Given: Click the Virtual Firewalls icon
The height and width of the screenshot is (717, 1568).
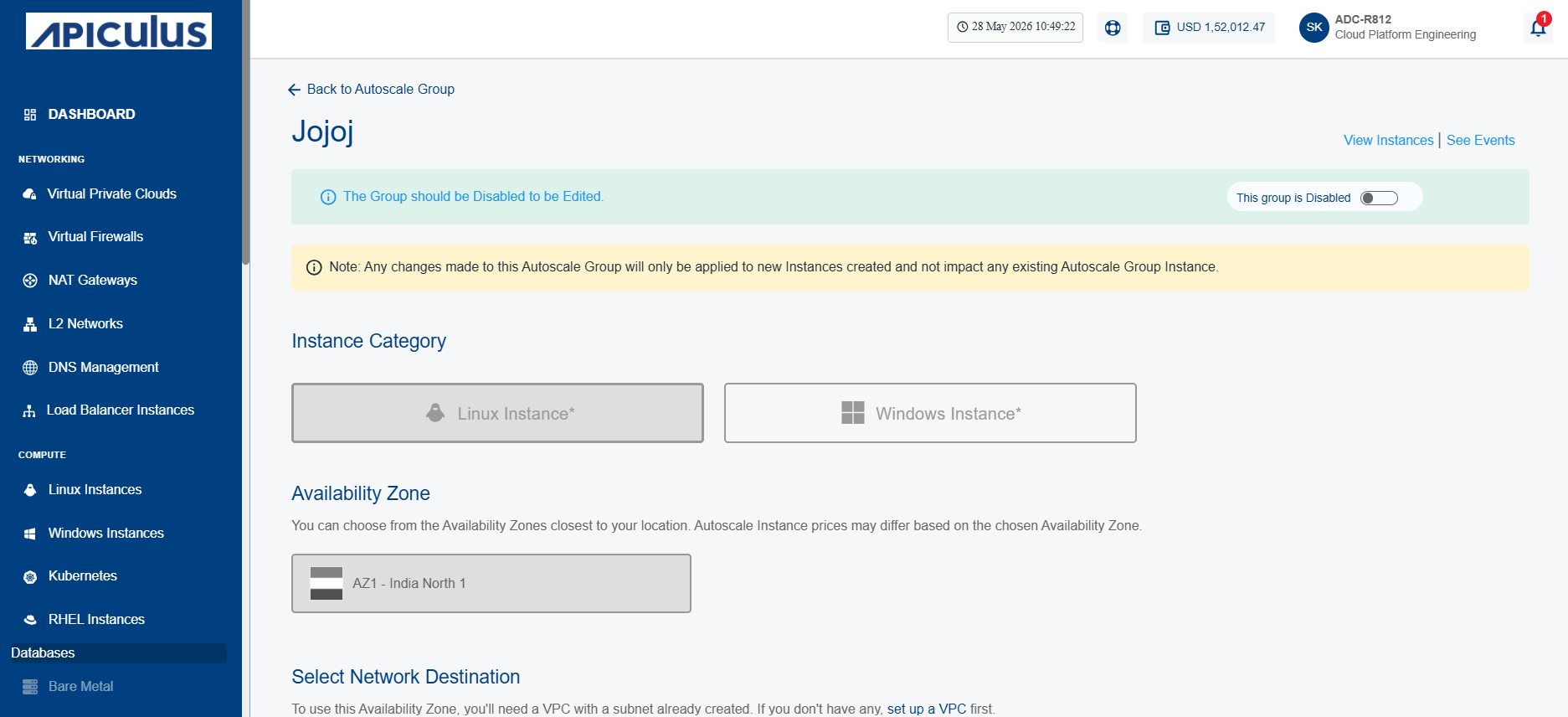Looking at the screenshot, I should click(30, 238).
